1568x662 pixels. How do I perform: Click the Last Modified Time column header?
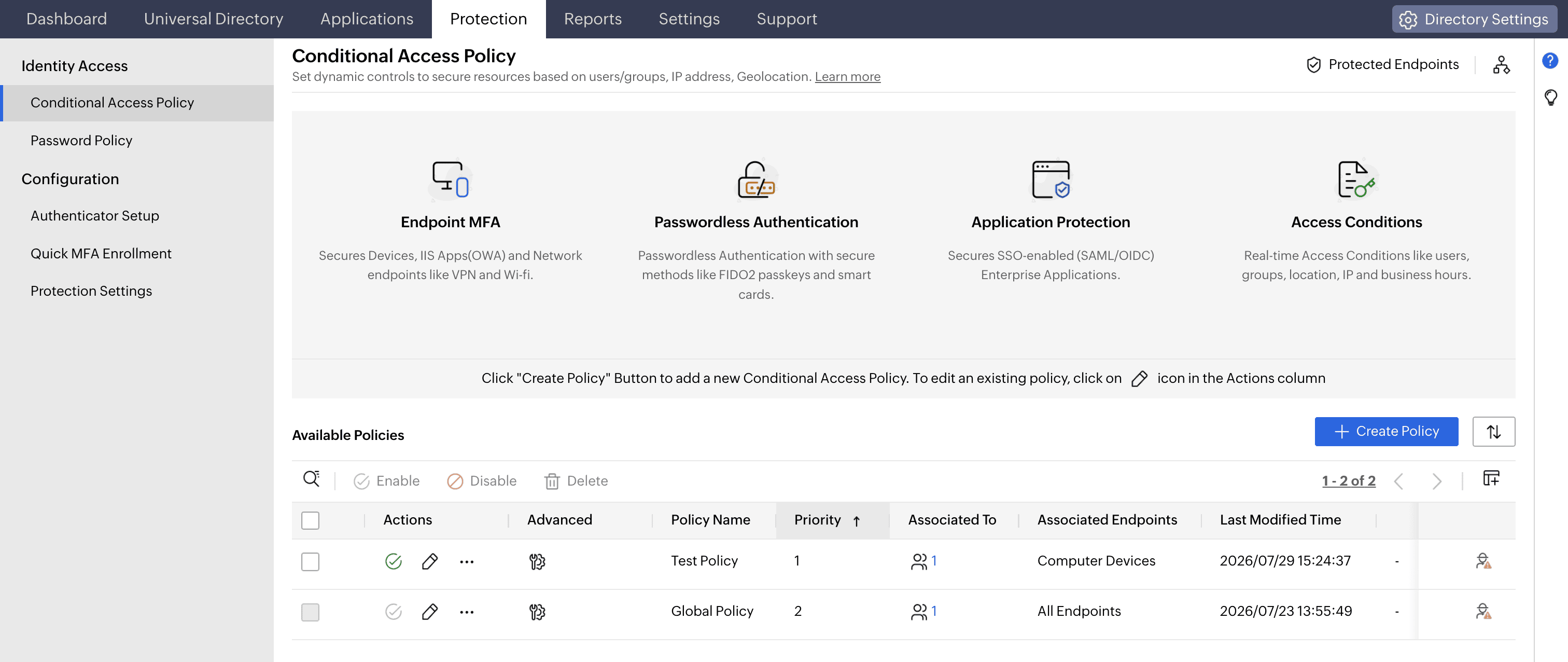(x=1280, y=520)
